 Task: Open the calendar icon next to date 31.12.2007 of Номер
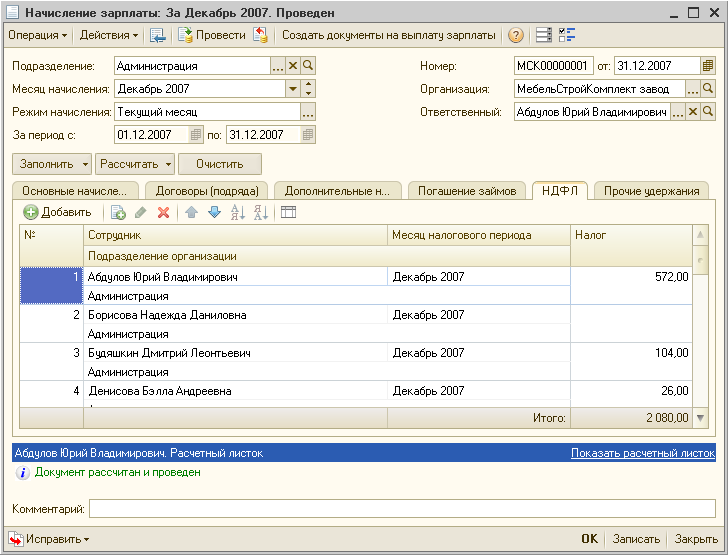[x=708, y=65]
